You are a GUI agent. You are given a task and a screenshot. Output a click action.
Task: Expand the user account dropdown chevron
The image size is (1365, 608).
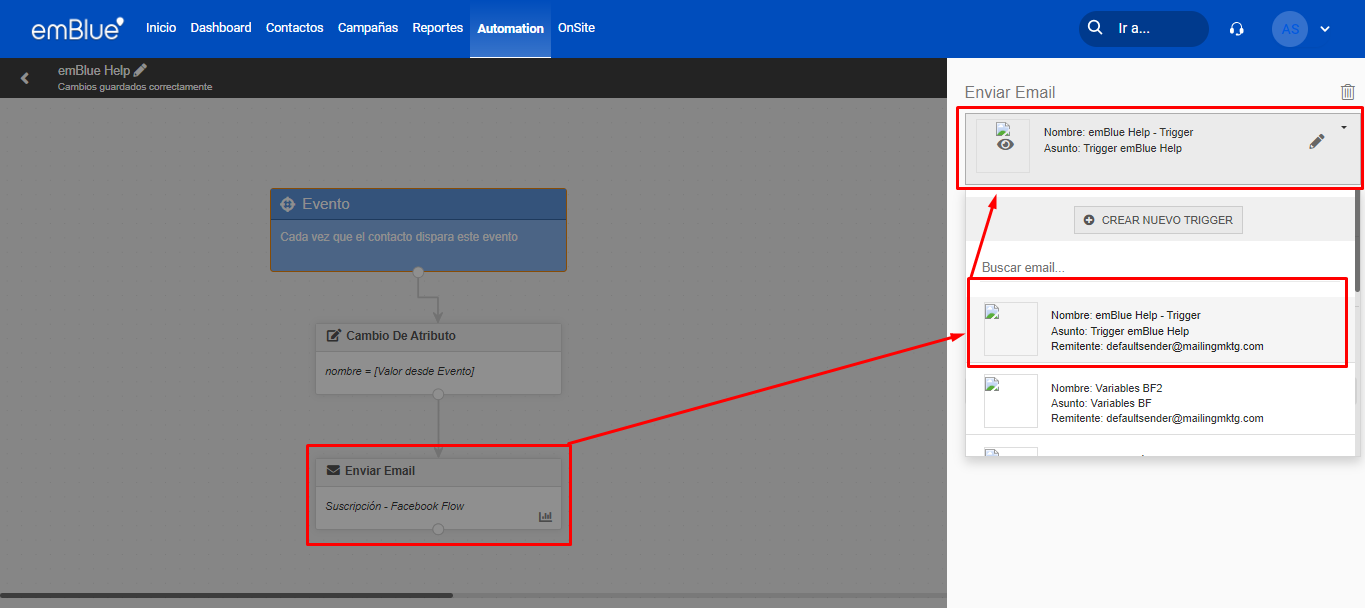[1325, 29]
